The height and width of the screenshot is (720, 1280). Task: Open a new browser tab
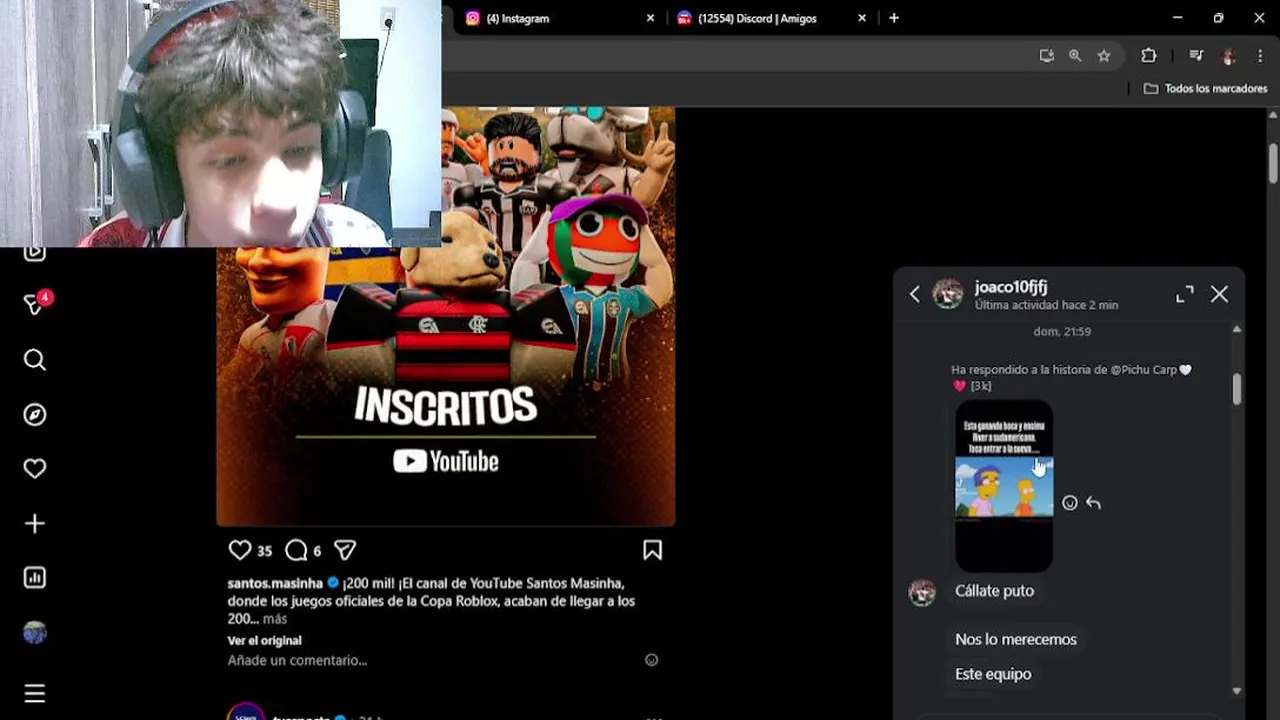tap(894, 18)
